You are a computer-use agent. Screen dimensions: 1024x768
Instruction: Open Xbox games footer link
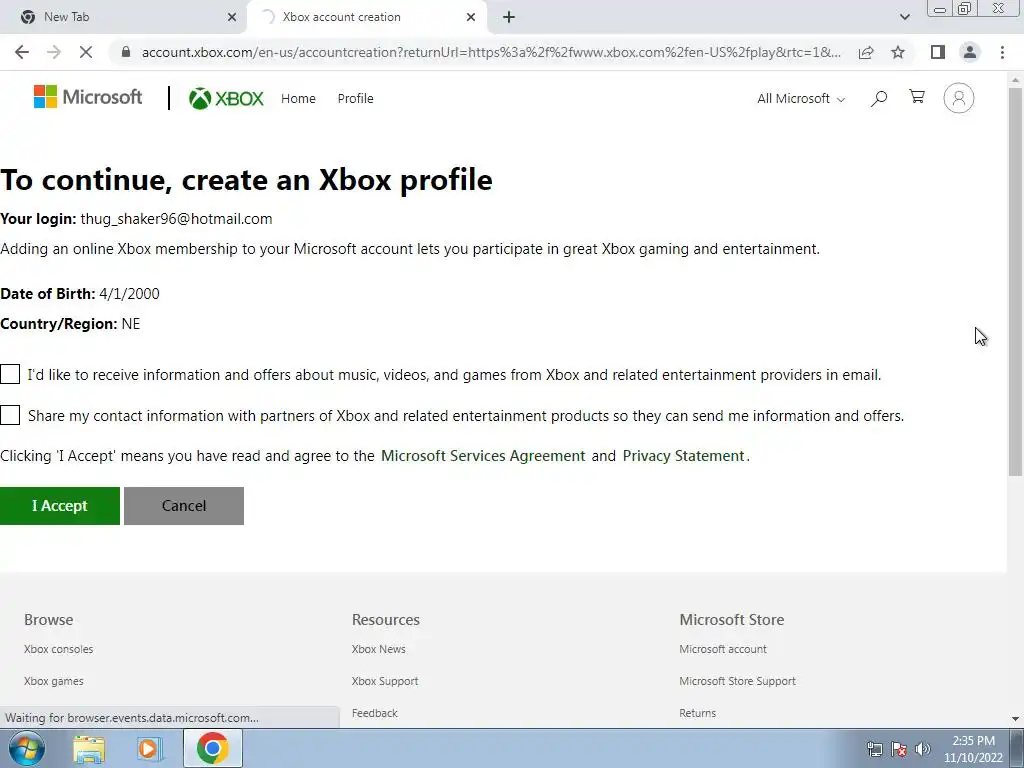(x=54, y=681)
